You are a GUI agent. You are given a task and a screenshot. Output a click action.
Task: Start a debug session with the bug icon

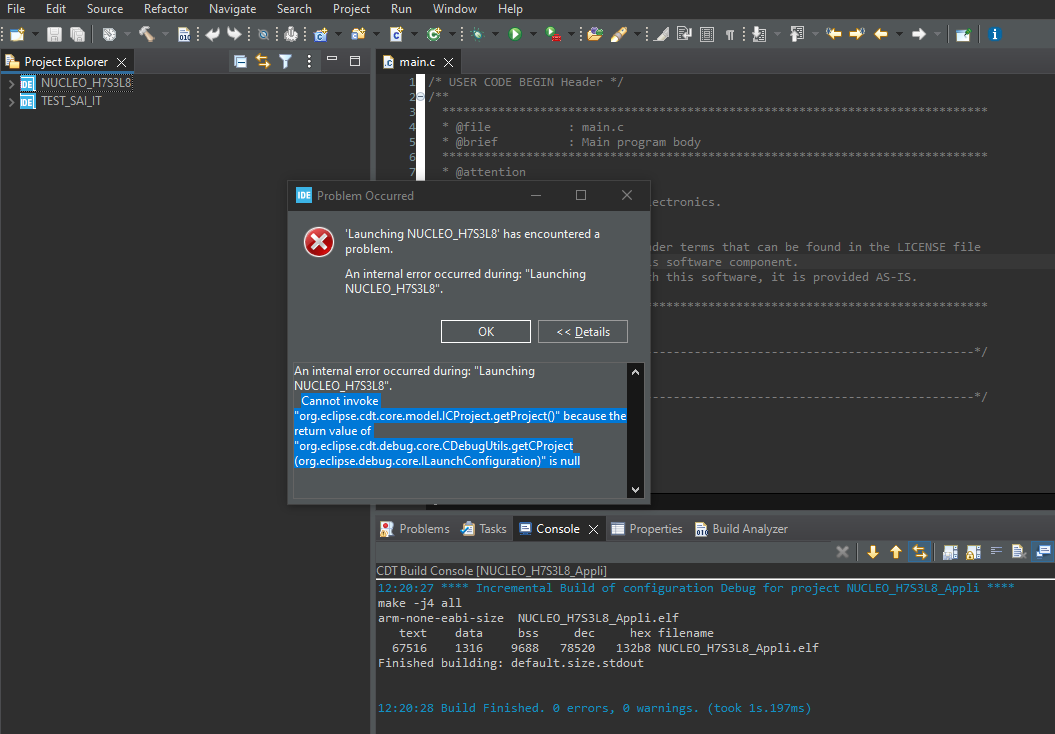coord(474,33)
